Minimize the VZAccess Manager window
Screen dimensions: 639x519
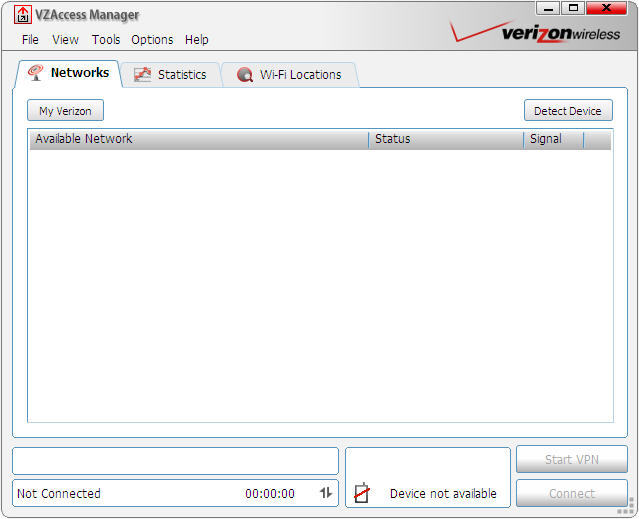[548, 8]
